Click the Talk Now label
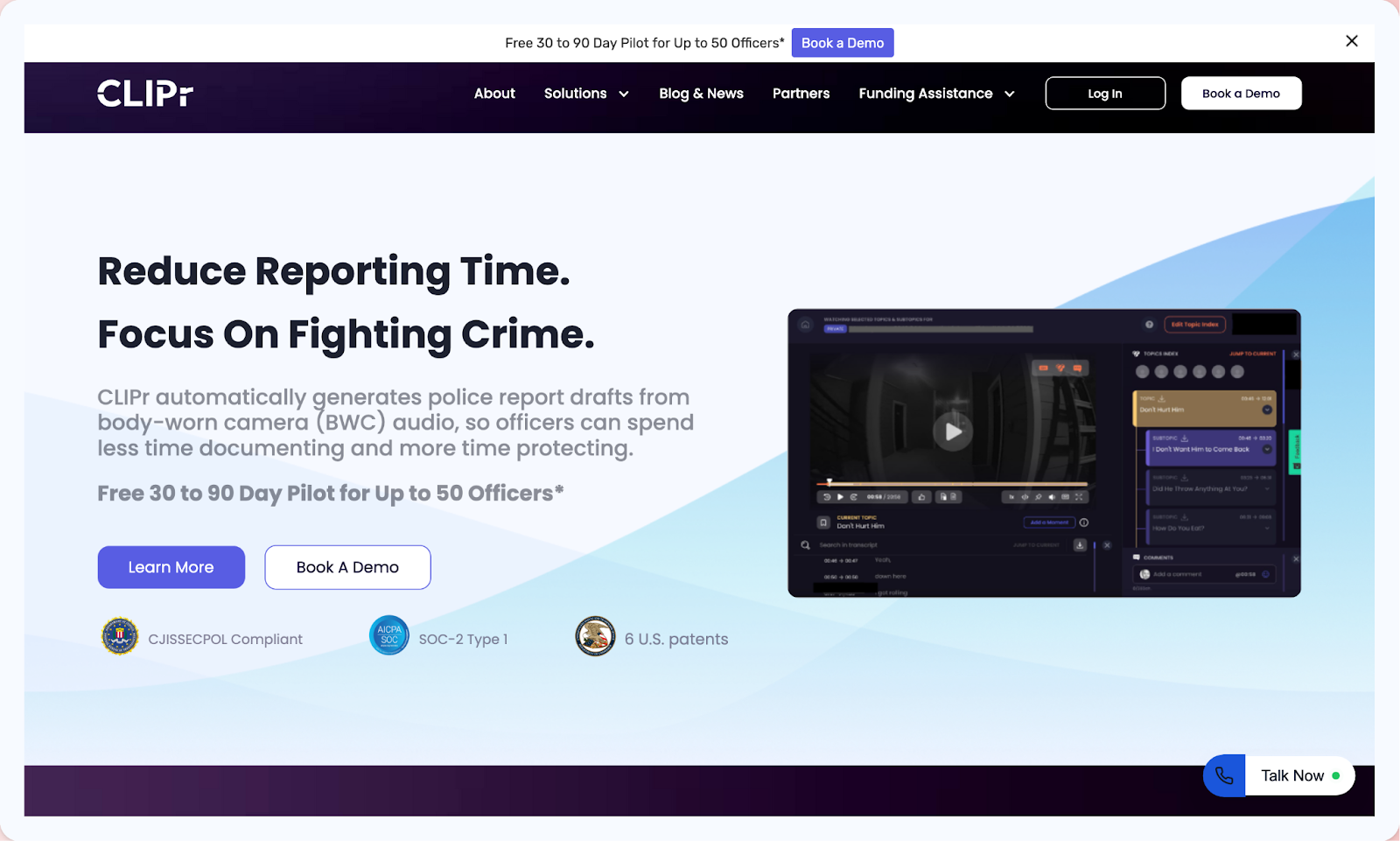Screen dimensions: 1400x841 [x=1292, y=775]
